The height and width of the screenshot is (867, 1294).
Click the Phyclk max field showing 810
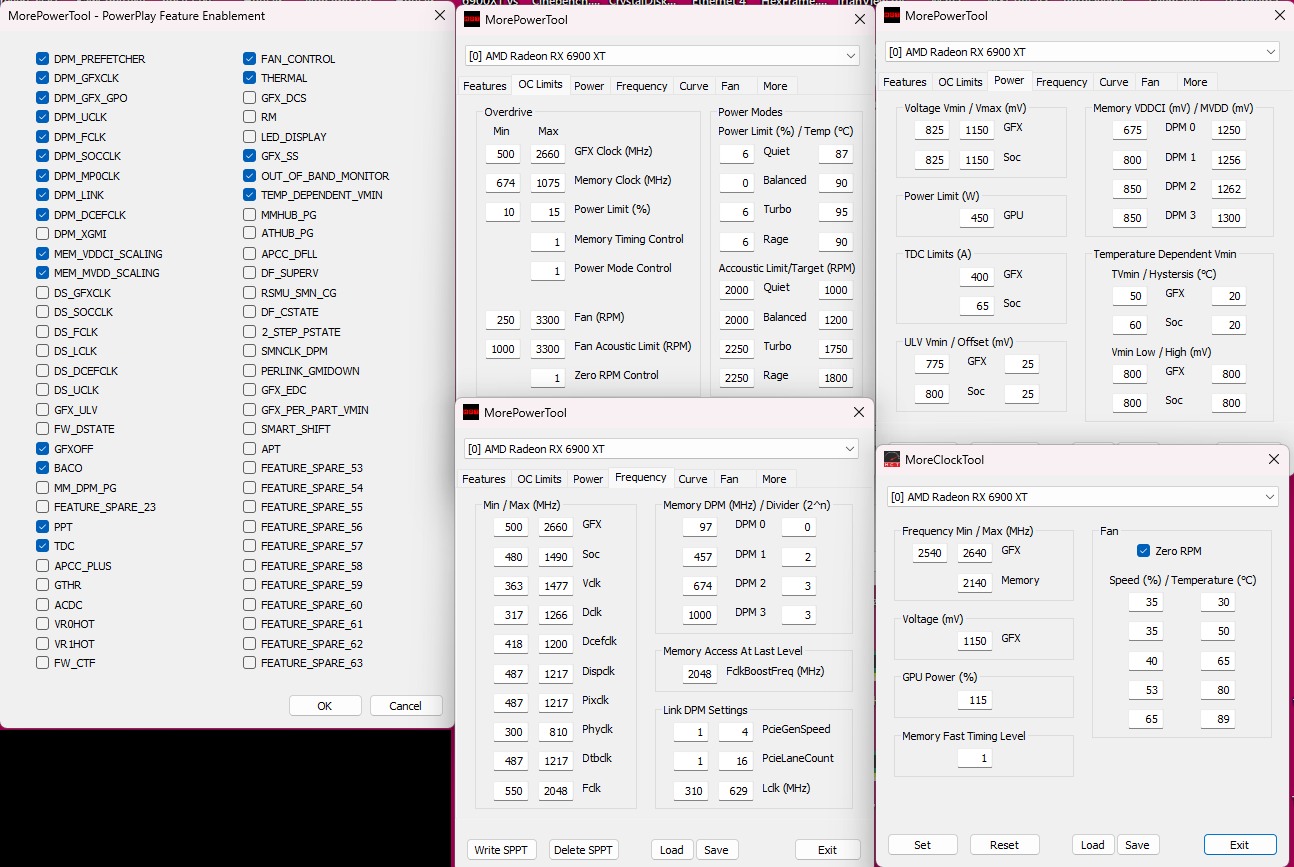tap(556, 732)
